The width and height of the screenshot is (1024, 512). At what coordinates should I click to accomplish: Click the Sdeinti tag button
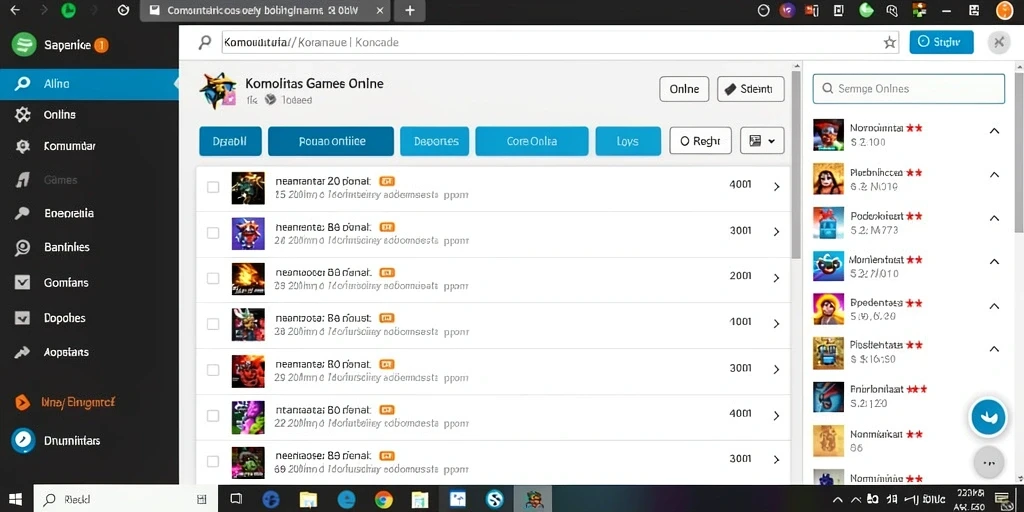click(750, 89)
